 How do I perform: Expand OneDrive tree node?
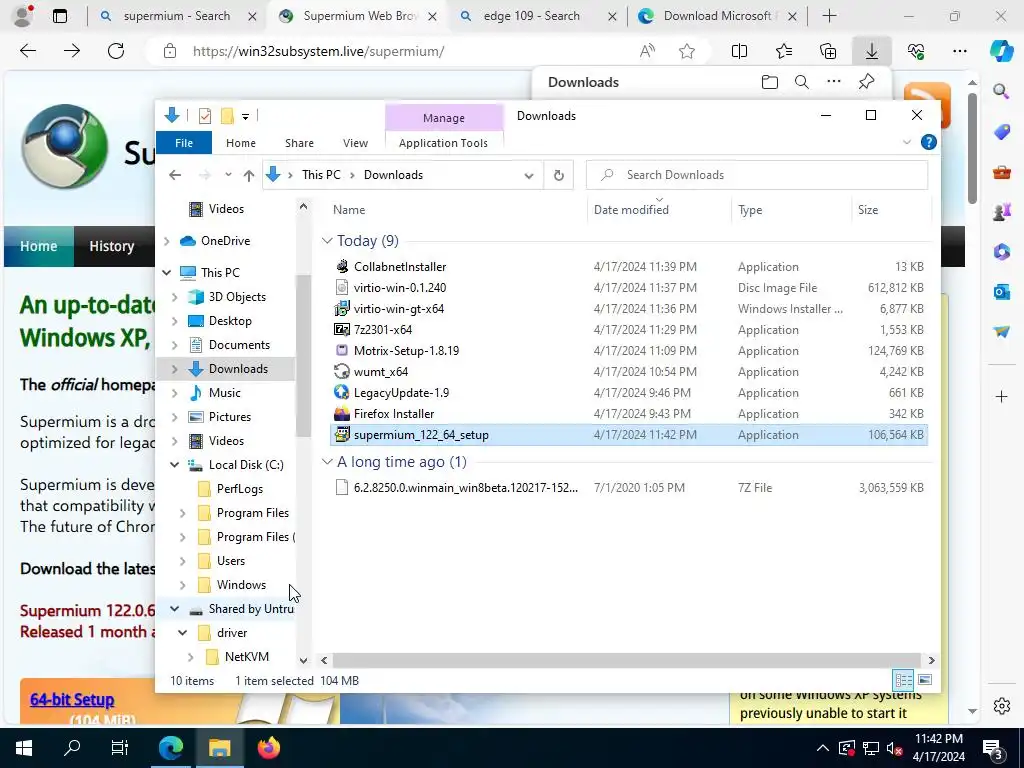[x=167, y=241]
